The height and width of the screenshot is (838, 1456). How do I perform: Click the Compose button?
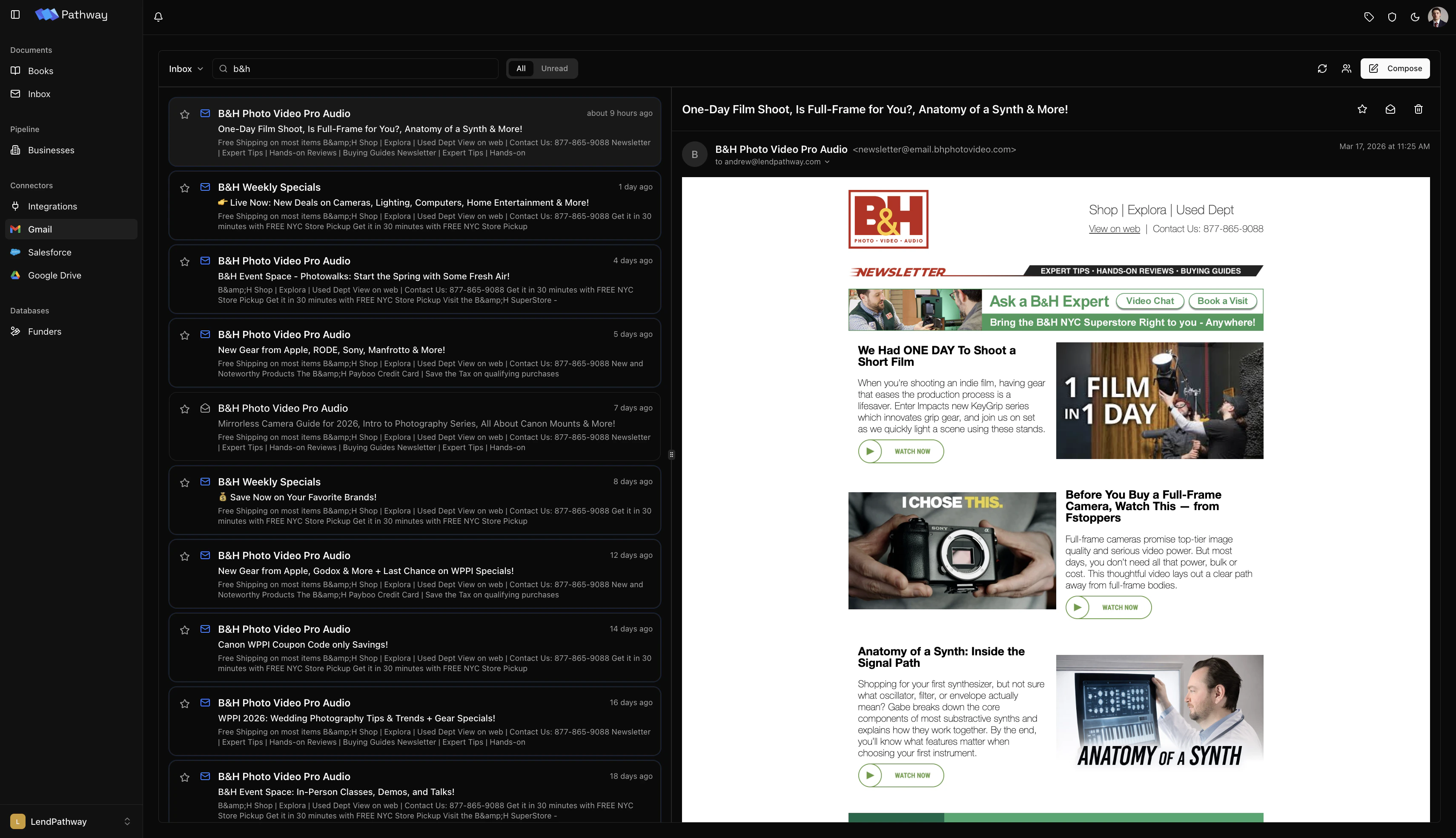[x=1395, y=68]
